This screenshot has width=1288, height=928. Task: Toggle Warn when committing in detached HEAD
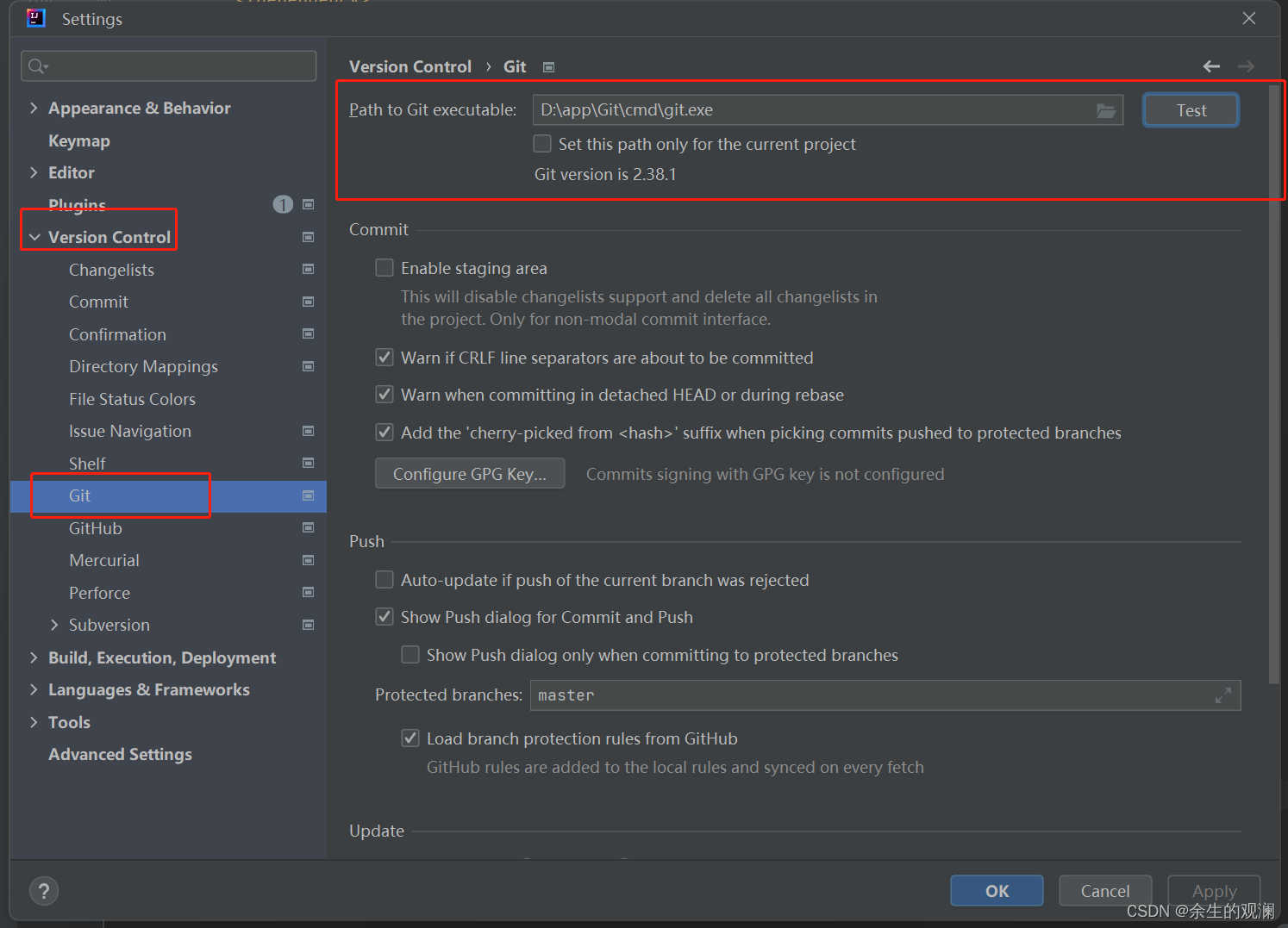point(385,395)
